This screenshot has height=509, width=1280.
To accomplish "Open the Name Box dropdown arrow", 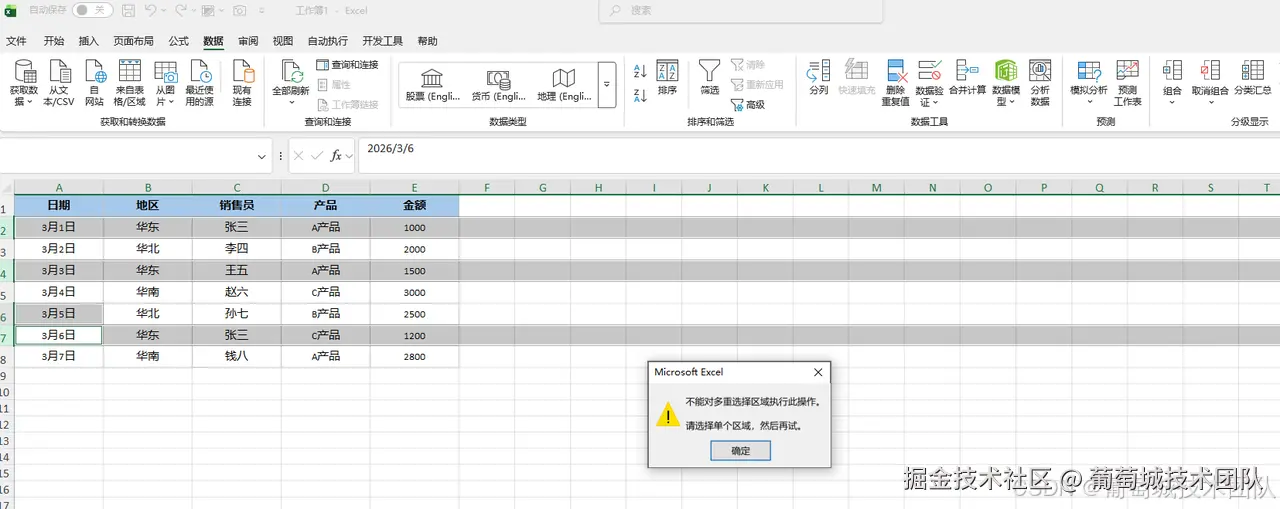I will [262, 157].
